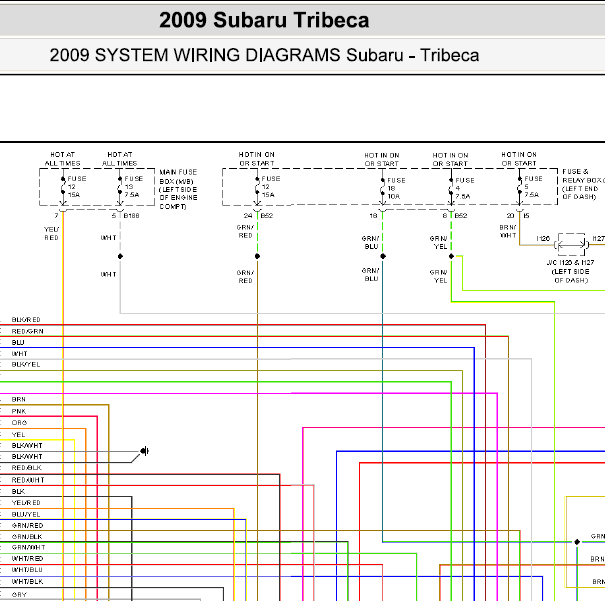Select the B188 connector label
605x601 pixels.
coord(131,216)
